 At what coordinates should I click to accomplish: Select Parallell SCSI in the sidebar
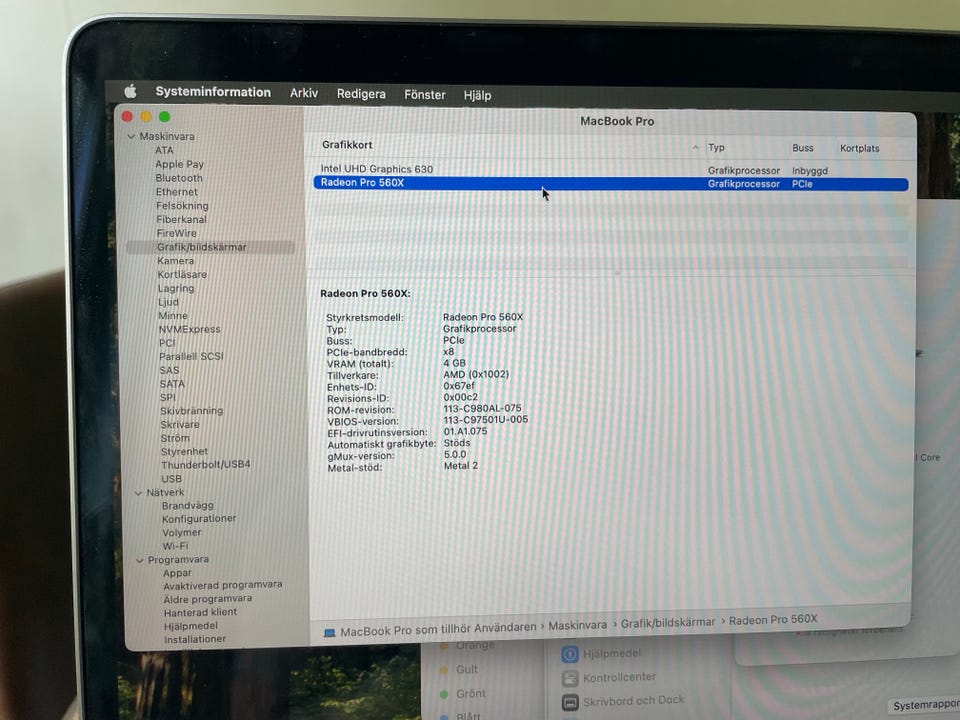(x=192, y=356)
